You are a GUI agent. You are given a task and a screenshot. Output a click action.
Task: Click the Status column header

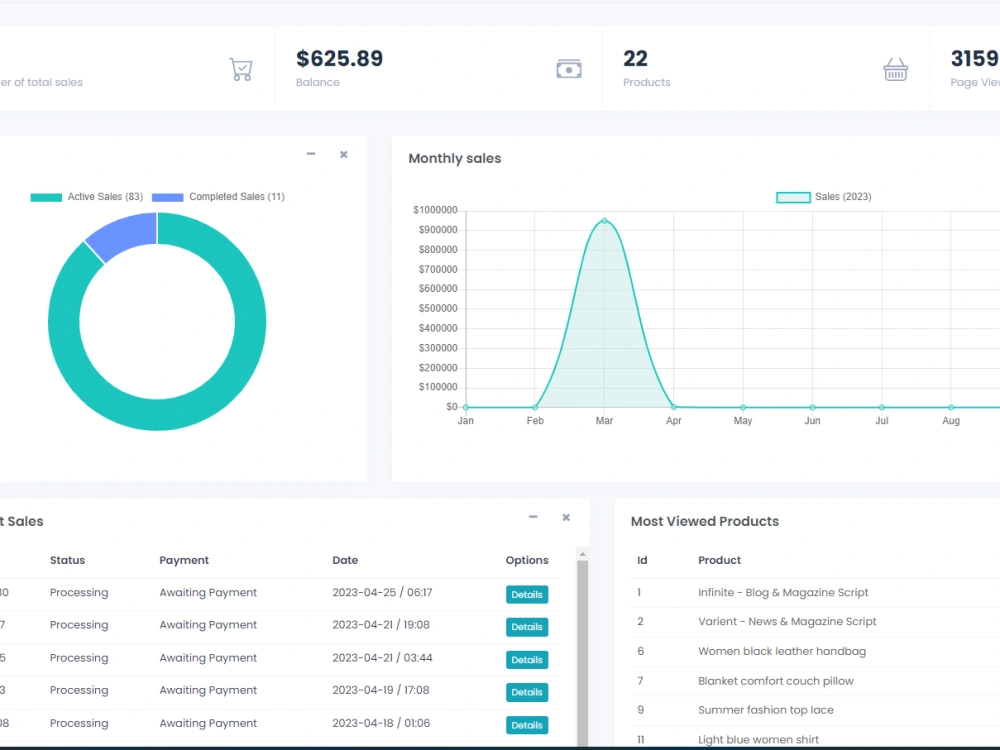click(67, 560)
